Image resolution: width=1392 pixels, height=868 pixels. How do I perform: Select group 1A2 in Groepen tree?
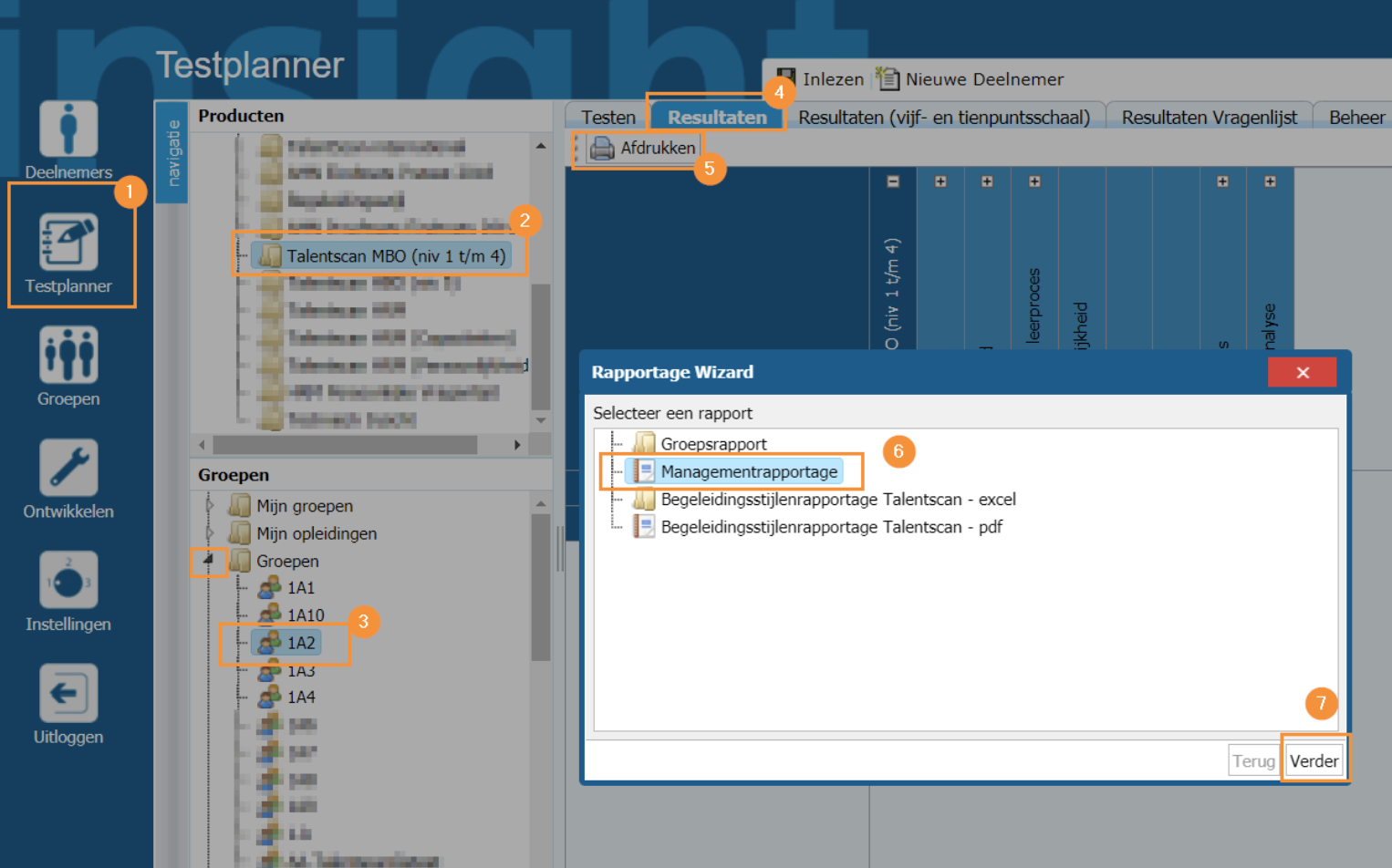[x=300, y=643]
